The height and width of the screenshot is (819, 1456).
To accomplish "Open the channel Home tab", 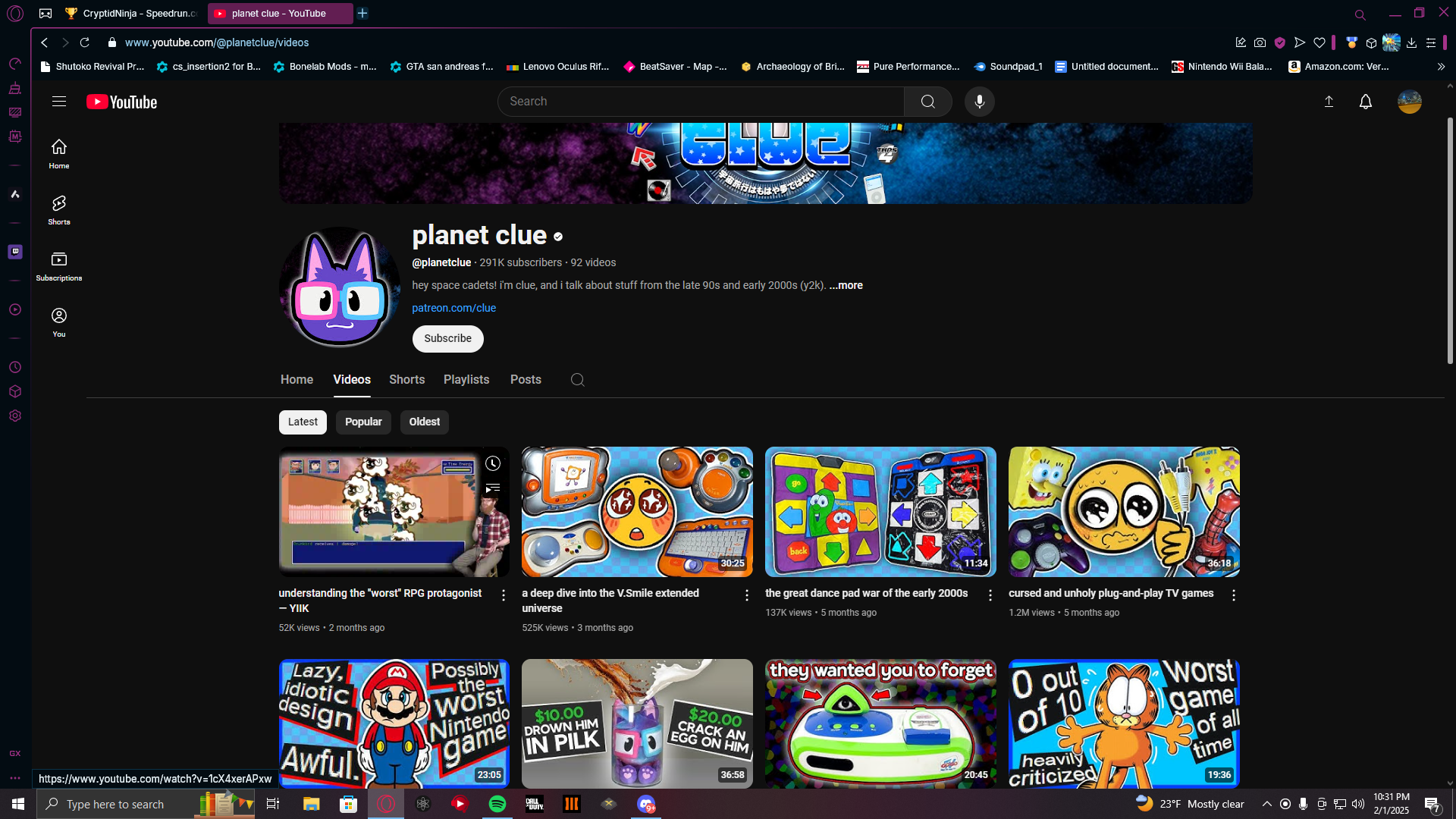I will (297, 380).
